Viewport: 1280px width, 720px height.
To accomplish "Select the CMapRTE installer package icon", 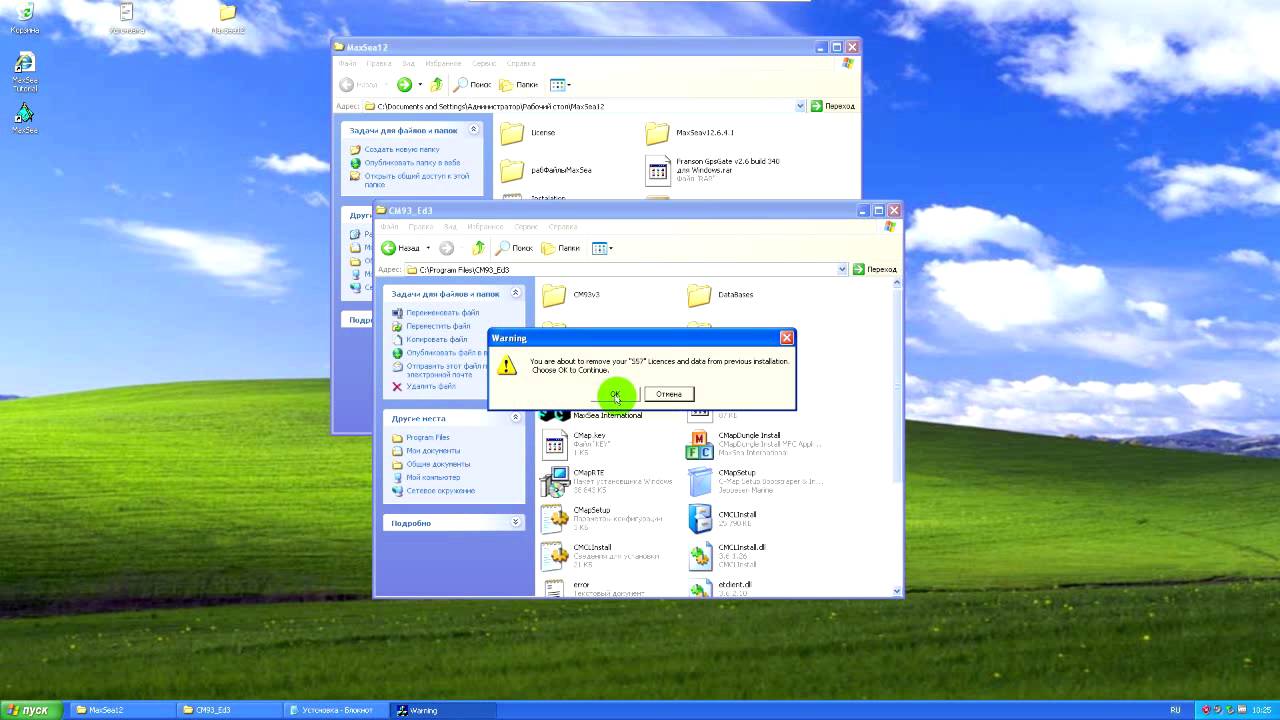I will [x=554, y=481].
